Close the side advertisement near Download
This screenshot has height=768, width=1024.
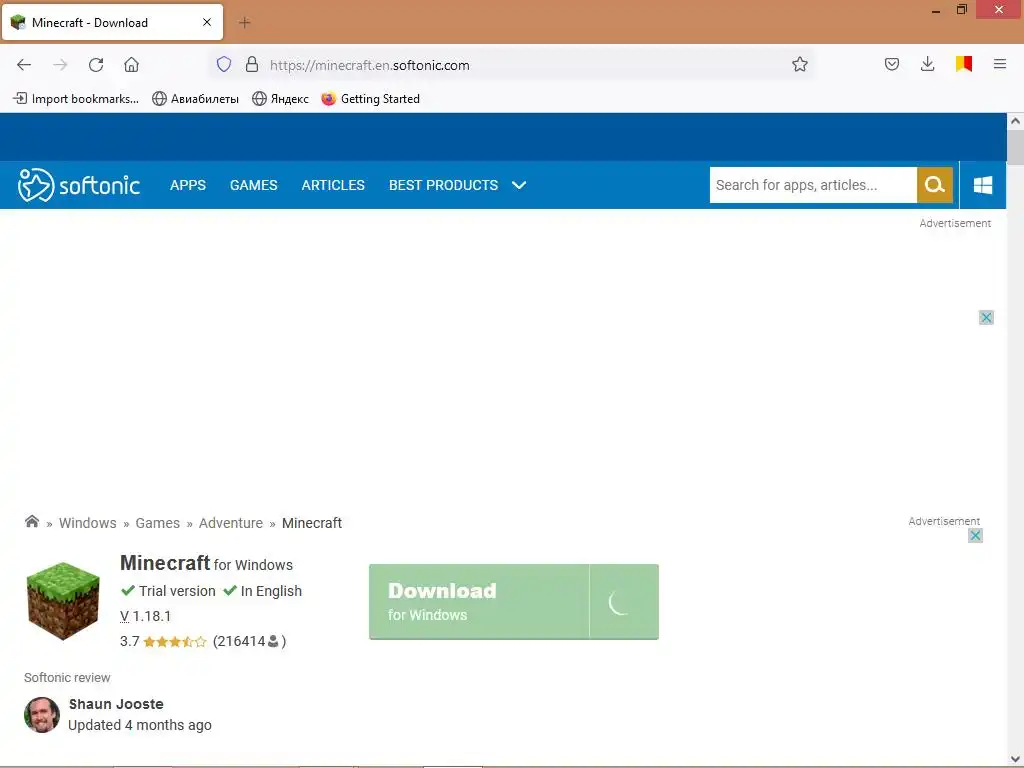[x=975, y=536]
